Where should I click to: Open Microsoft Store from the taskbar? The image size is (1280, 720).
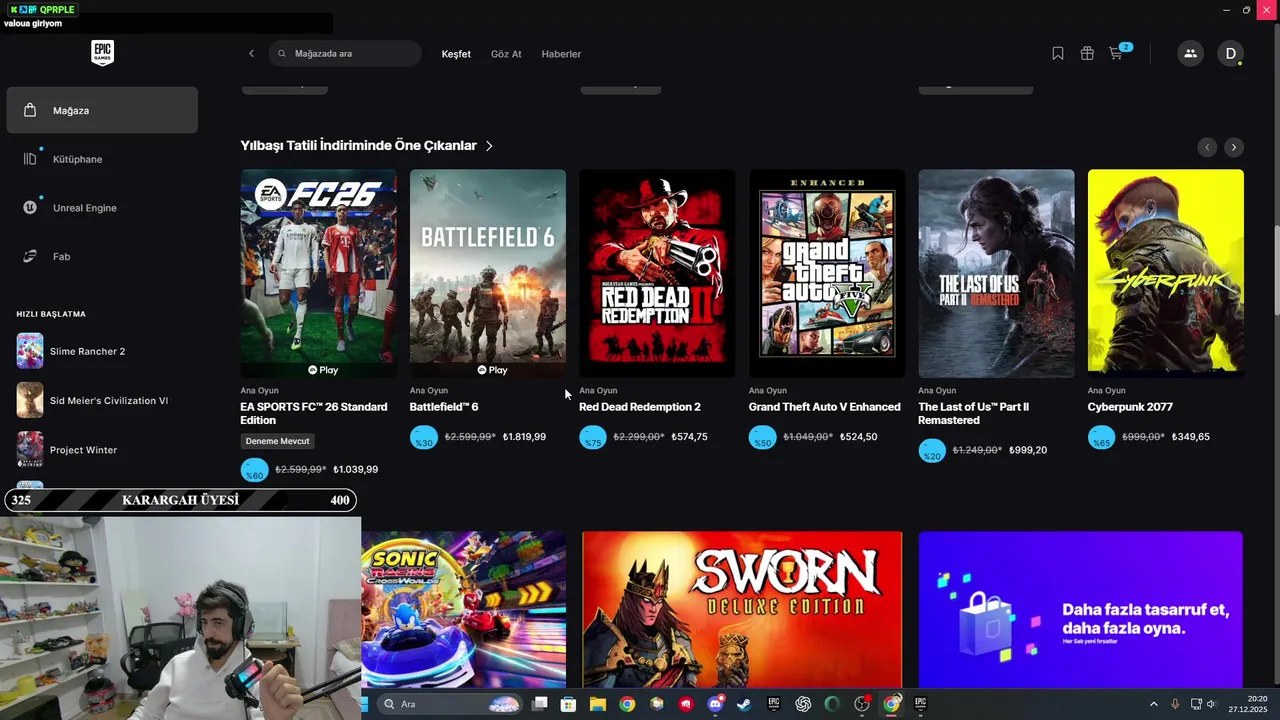569,704
